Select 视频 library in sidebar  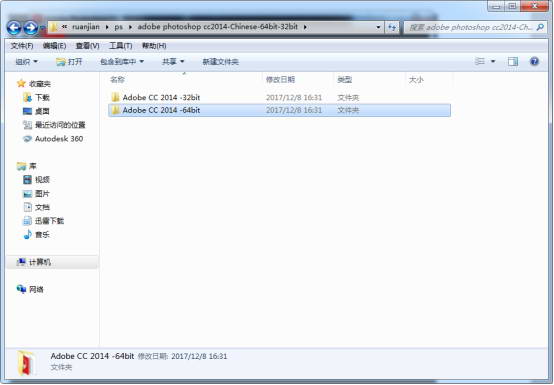coord(42,179)
